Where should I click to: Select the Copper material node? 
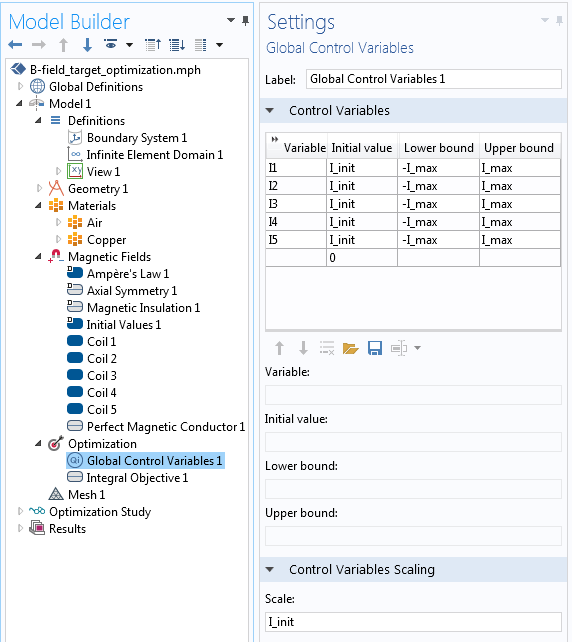coord(106,240)
